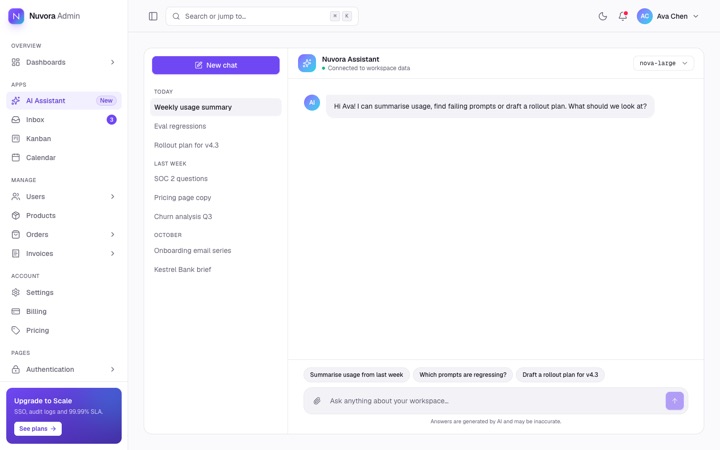Select Weekly usage summary chat
The width and height of the screenshot is (720, 450).
216,107
